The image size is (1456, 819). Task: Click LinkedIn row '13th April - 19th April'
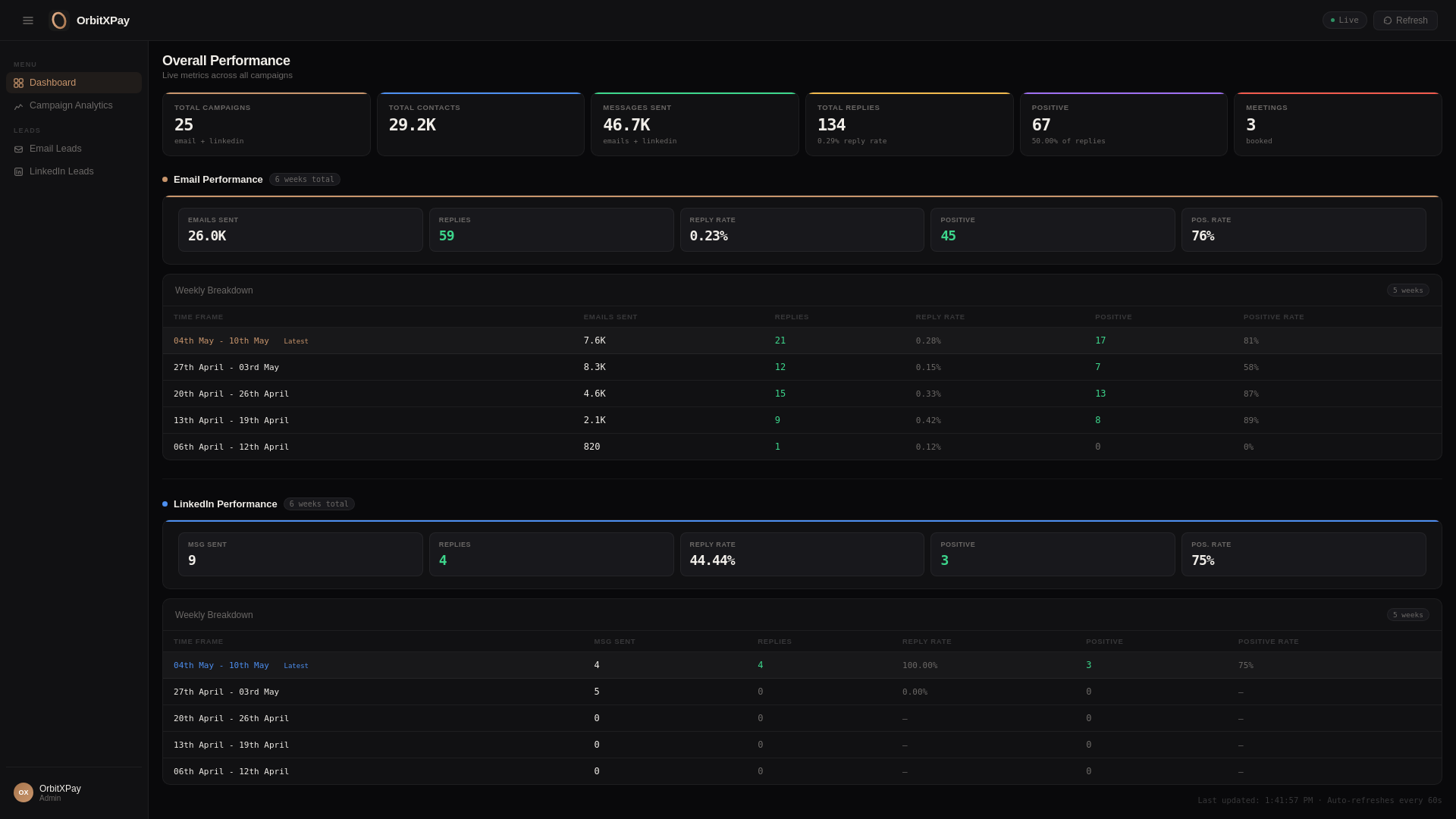(x=802, y=745)
